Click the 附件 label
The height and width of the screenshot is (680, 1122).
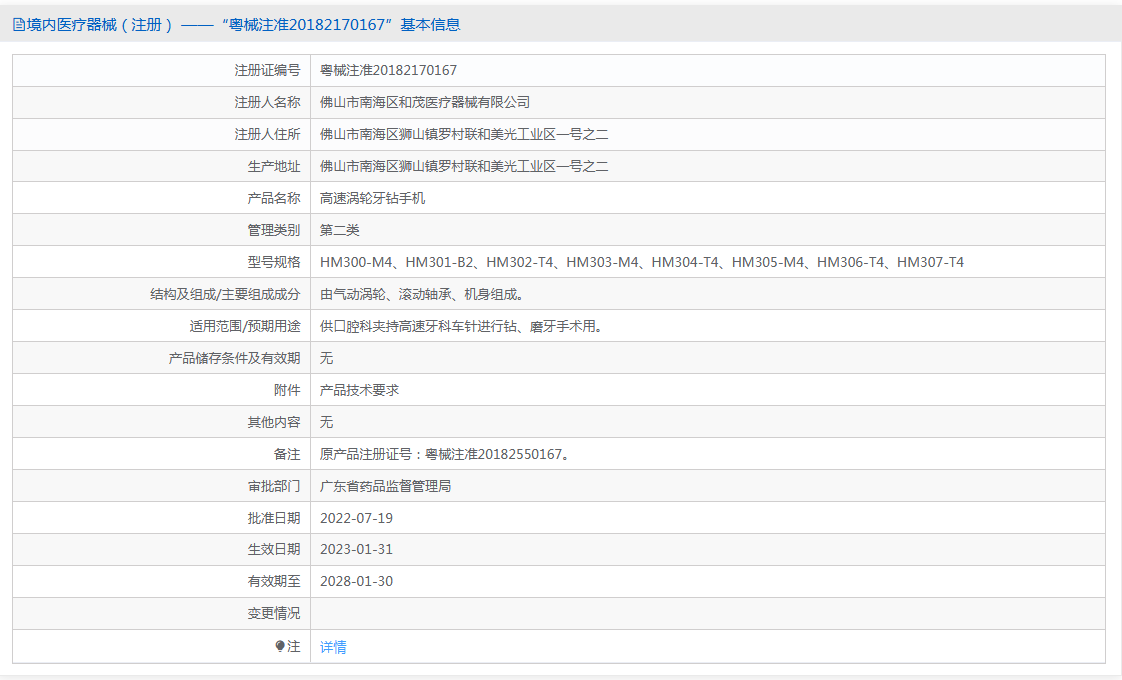[x=287, y=390]
